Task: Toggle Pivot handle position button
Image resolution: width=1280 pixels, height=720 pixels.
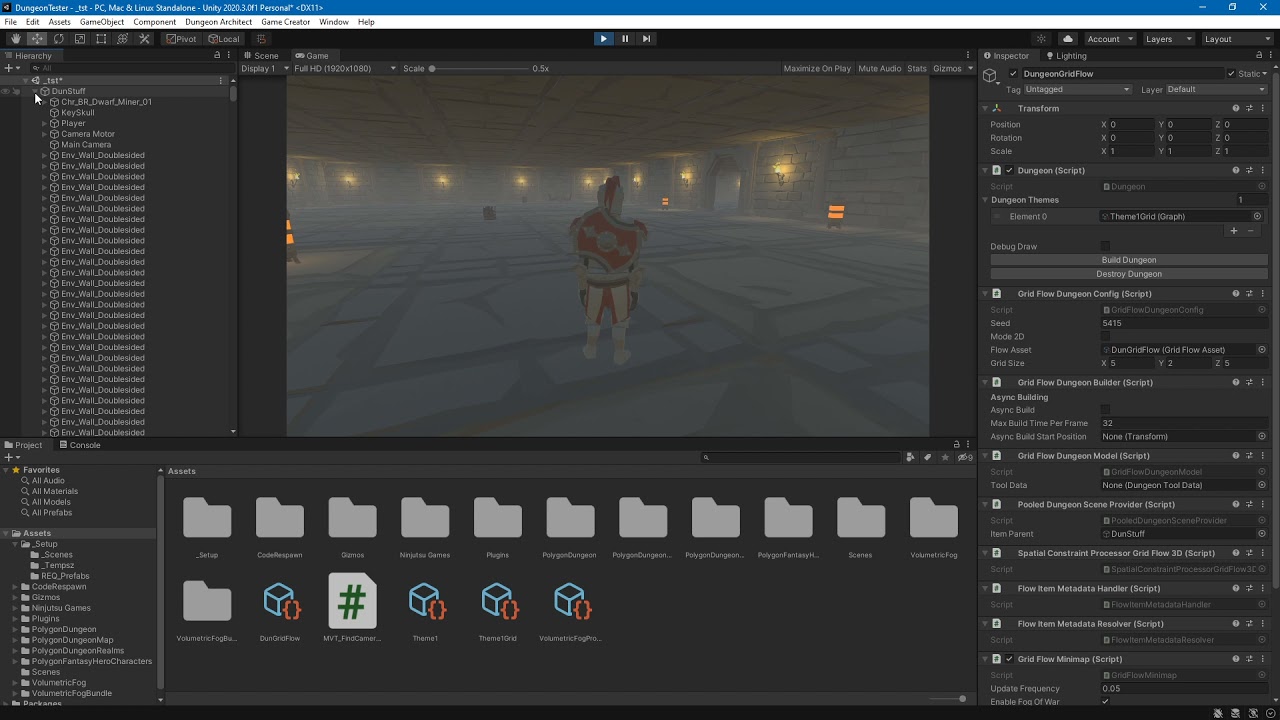Action: point(182,39)
